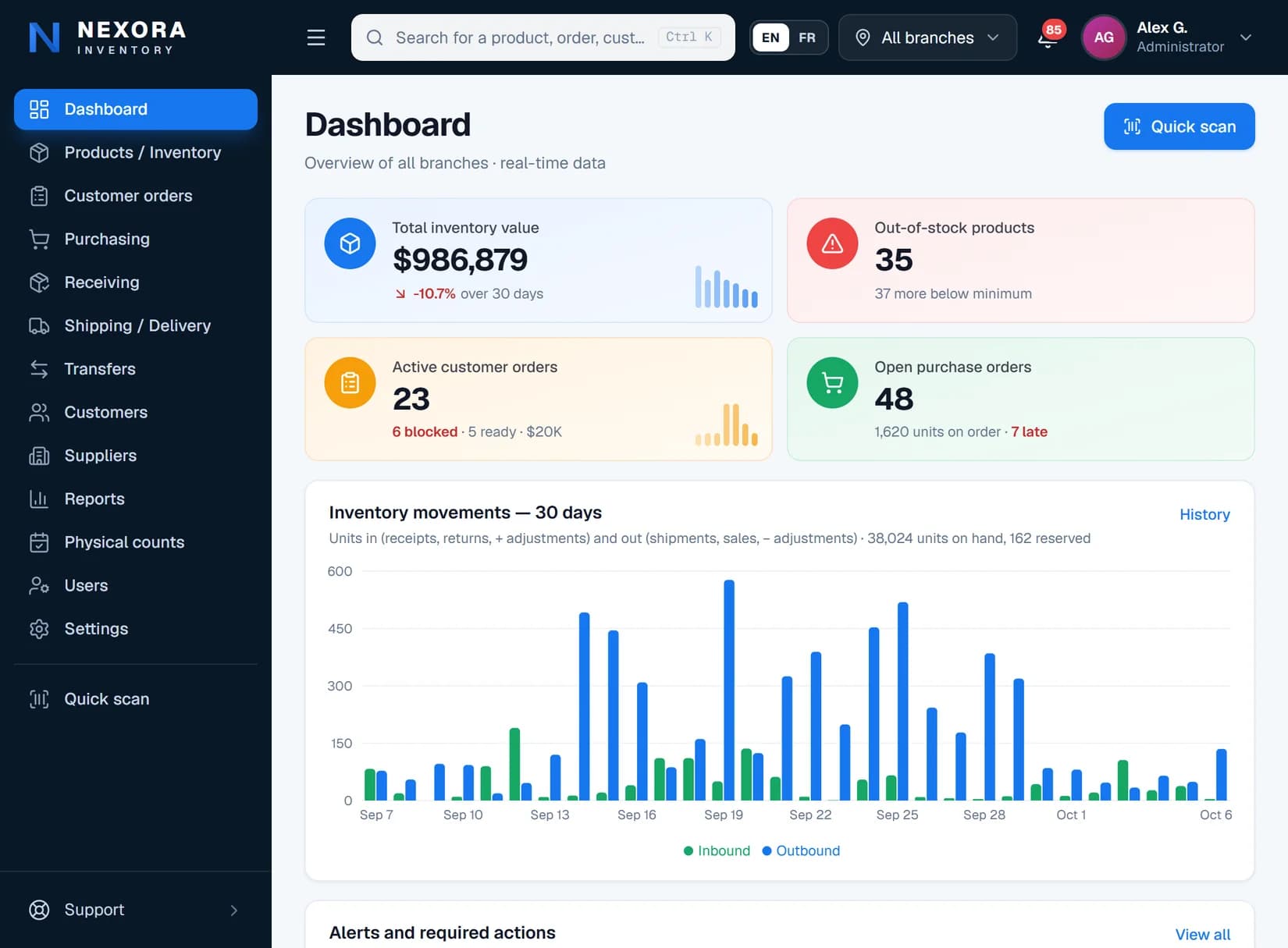Screen dimensions: 1288x948
Task: Click the Dashboard grid icon in sidebar
Action: (x=39, y=109)
